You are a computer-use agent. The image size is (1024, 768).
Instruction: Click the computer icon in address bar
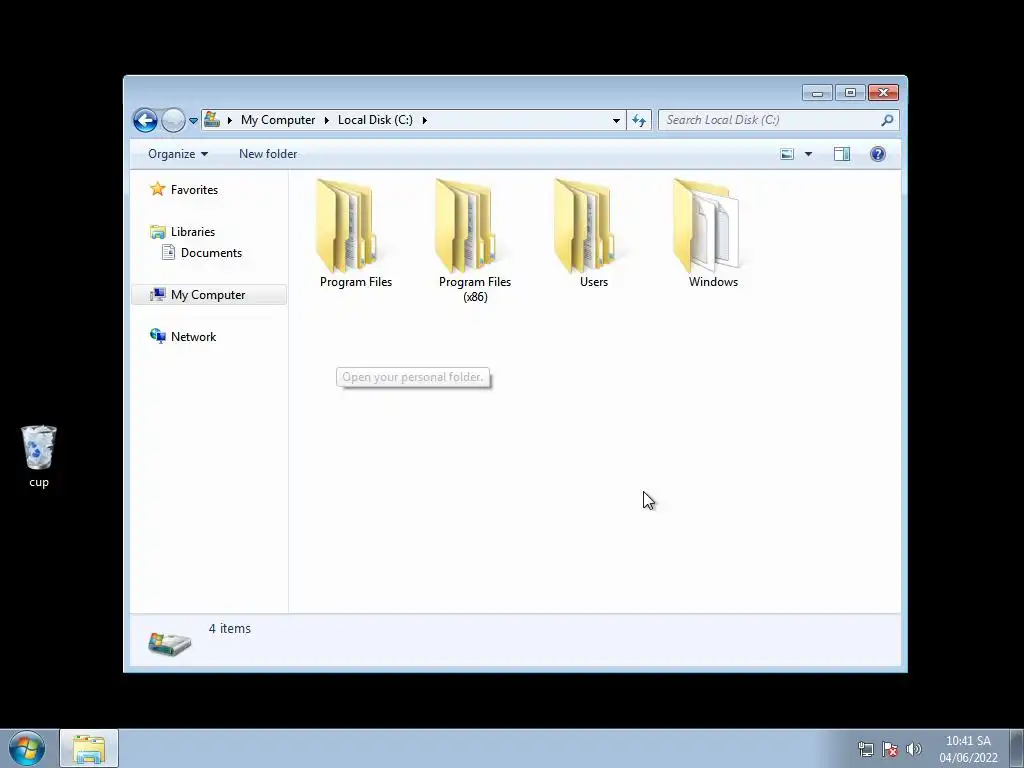coord(212,120)
